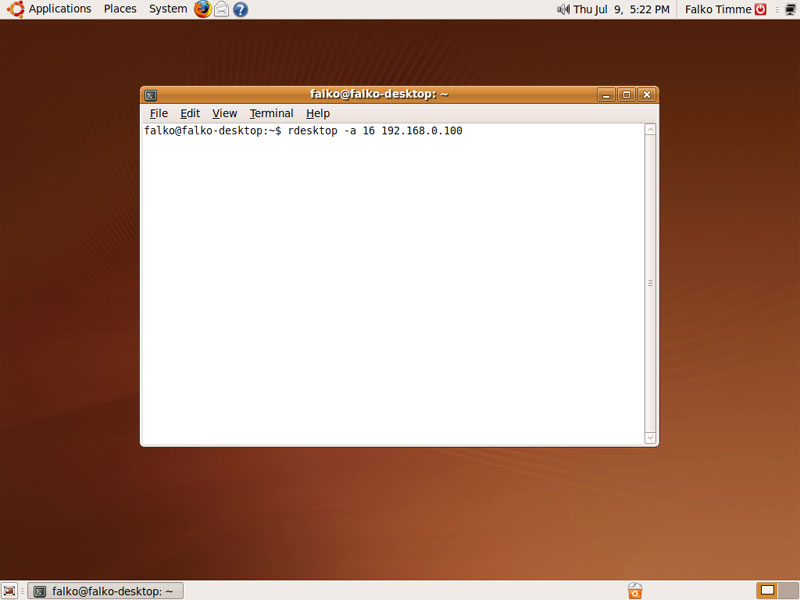Open the terminal File menu
This screenshot has height=600, width=800.
(159, 113)
